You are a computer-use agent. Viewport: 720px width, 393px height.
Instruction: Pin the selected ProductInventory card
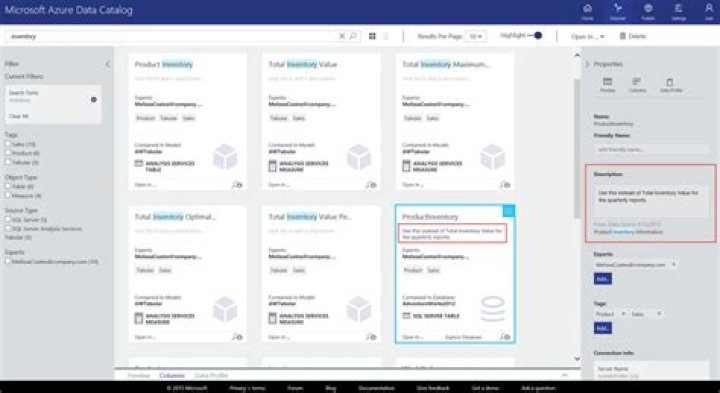tap(505, 337)
